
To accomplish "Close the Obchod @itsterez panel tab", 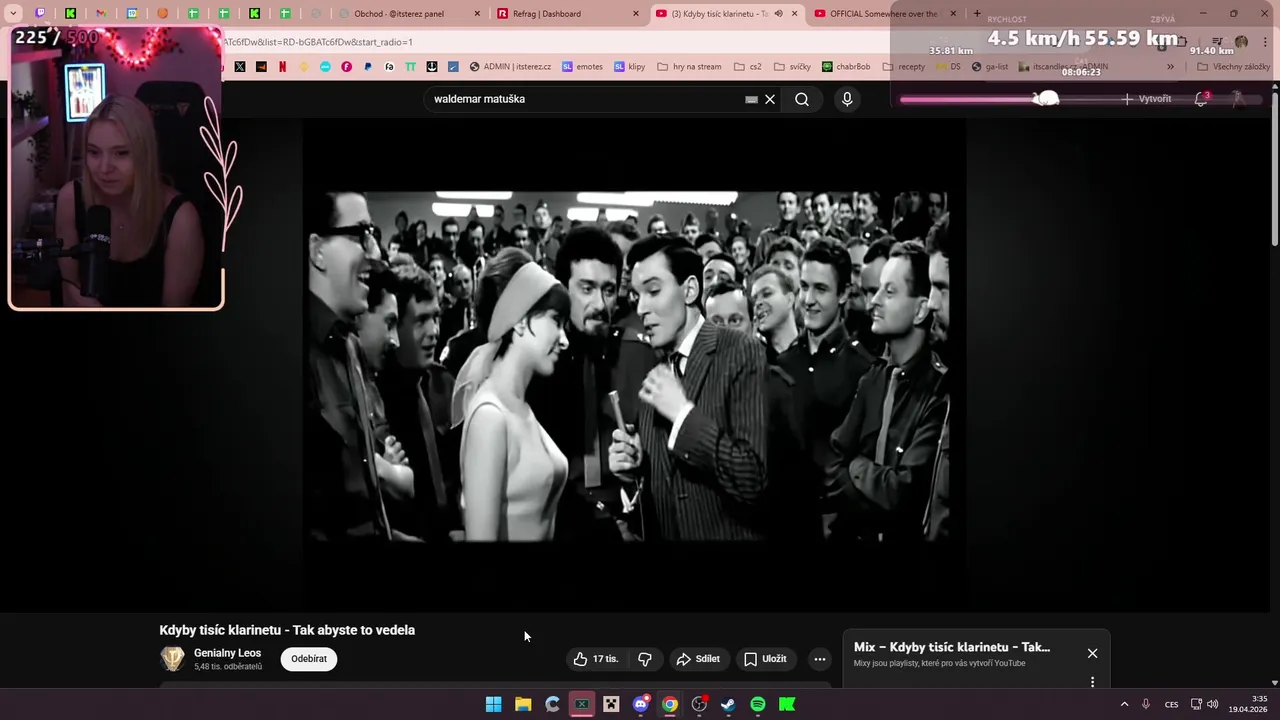I will tap(477, 14).
